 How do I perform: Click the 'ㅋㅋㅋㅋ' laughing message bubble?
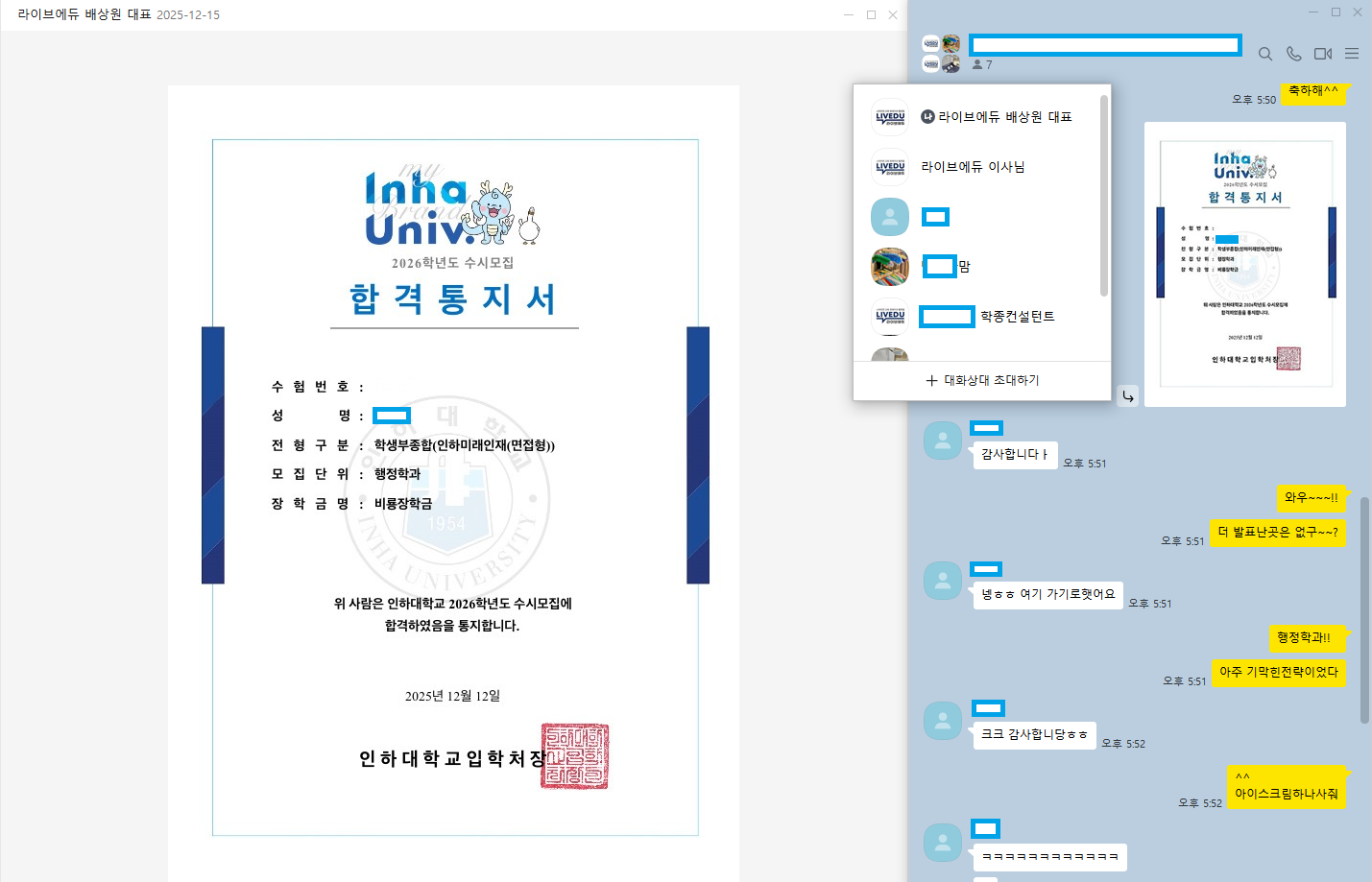[1050, 856]
